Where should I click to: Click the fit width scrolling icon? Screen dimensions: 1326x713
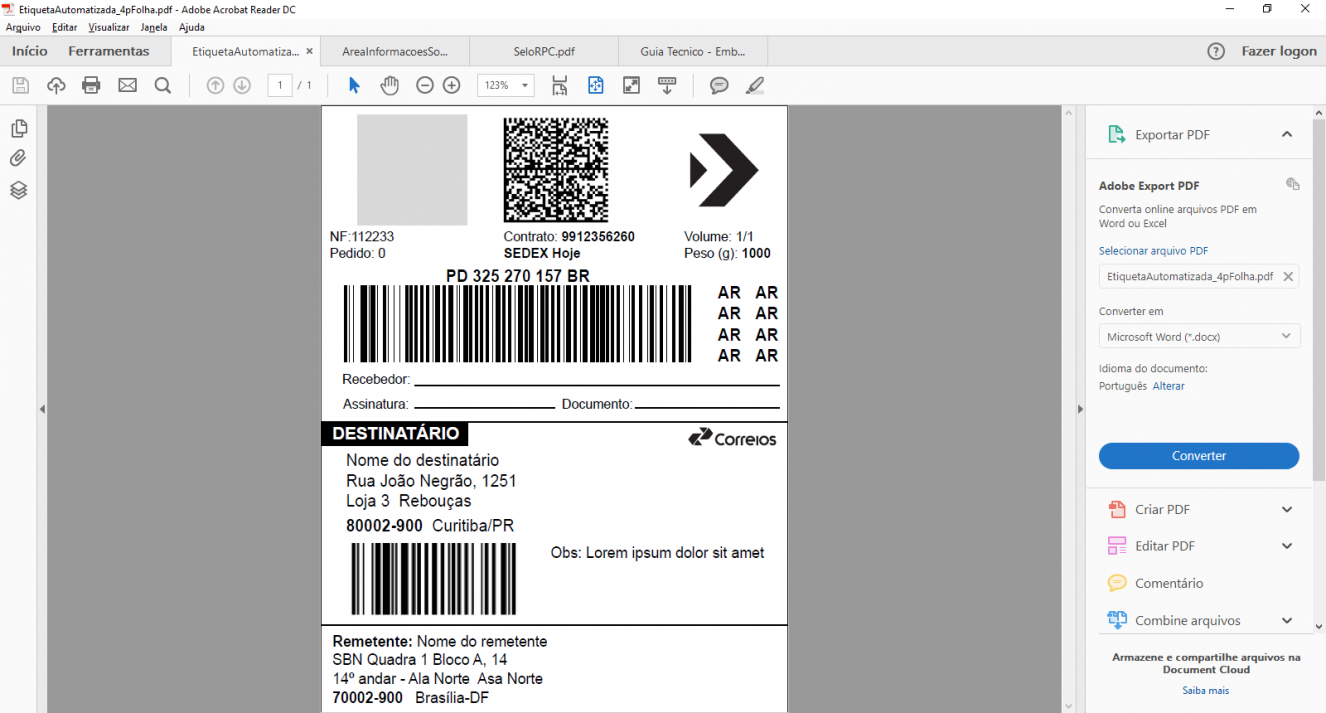[x=559, y=86]
